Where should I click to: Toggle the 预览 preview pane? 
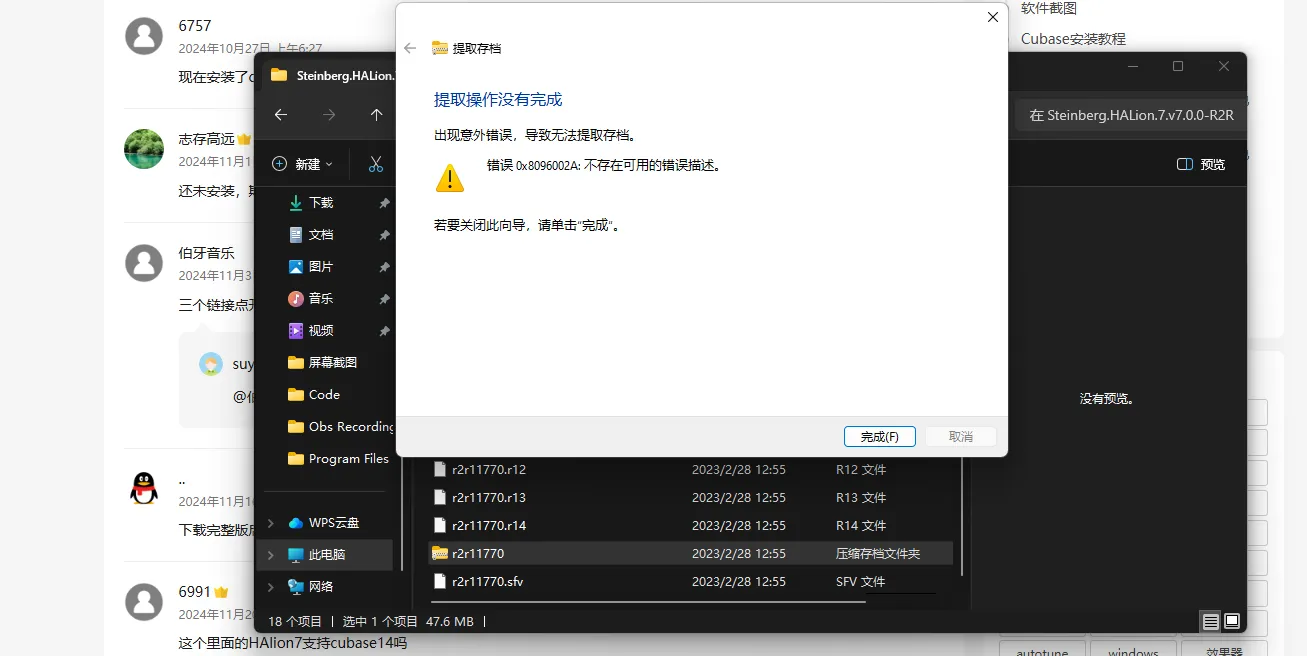coord(1200,164)
